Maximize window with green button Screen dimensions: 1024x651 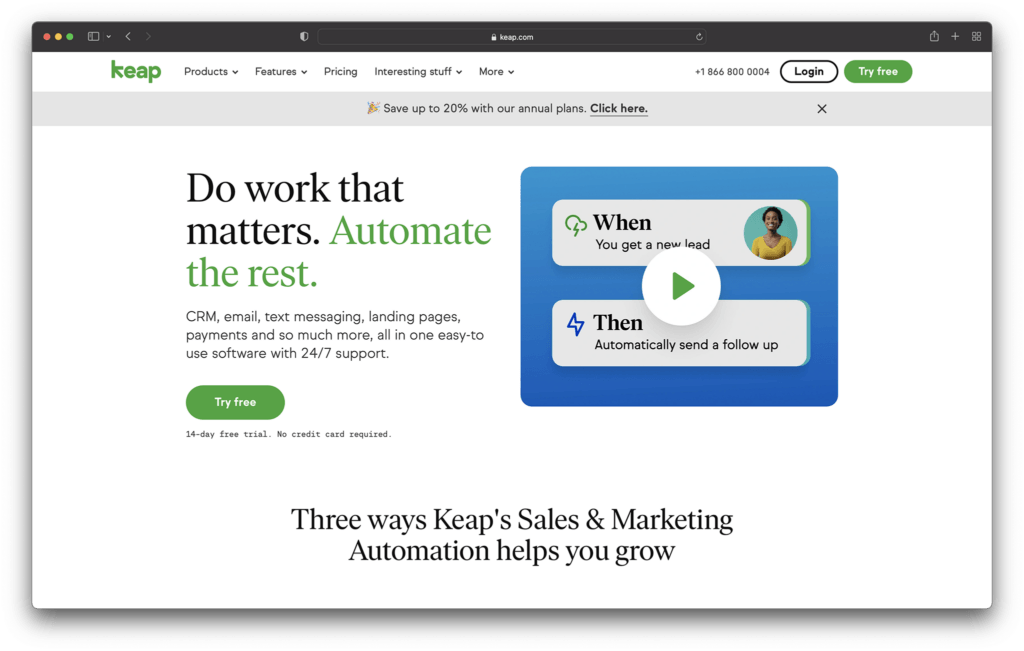click(x=70, y=37)
